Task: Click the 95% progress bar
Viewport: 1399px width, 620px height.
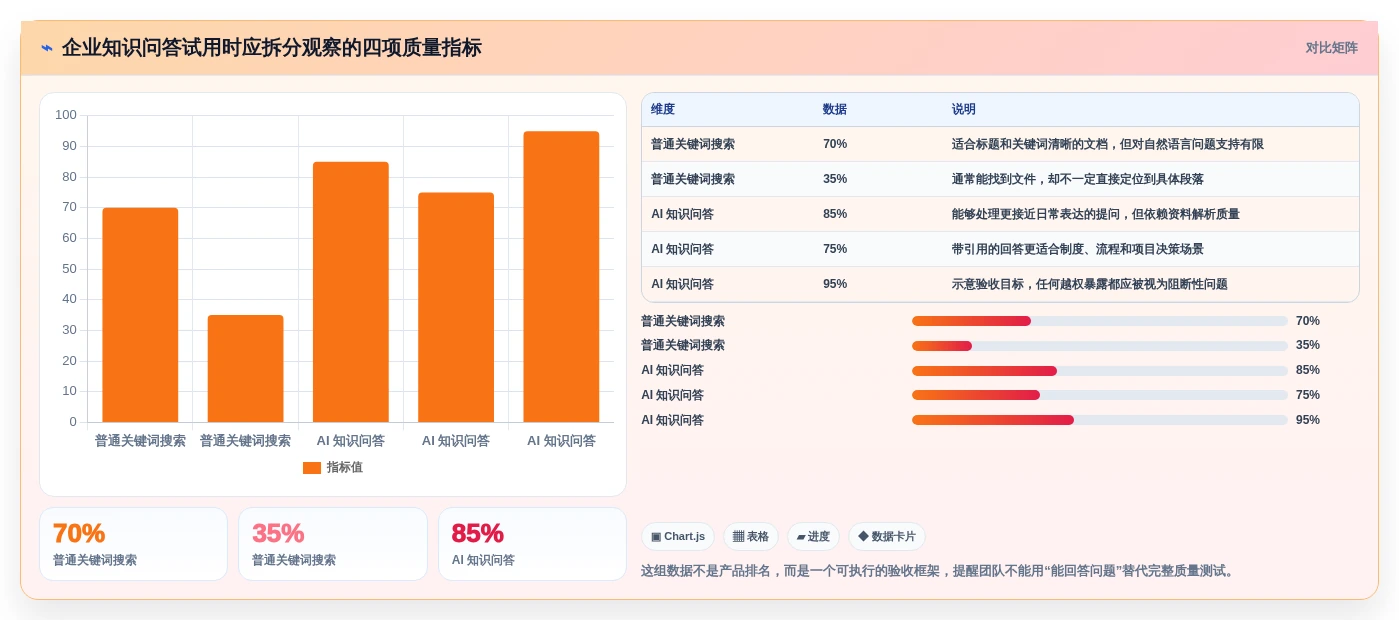Action: point(1100,420)
